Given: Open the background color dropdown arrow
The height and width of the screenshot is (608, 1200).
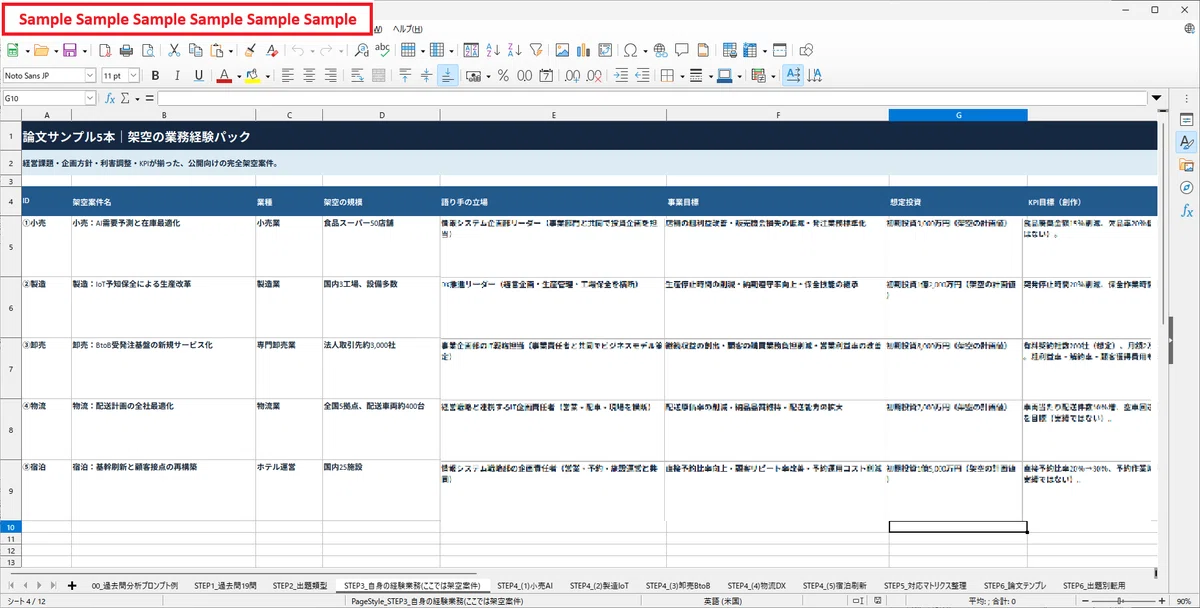Looking at the screenshot, I should point(267,75).
